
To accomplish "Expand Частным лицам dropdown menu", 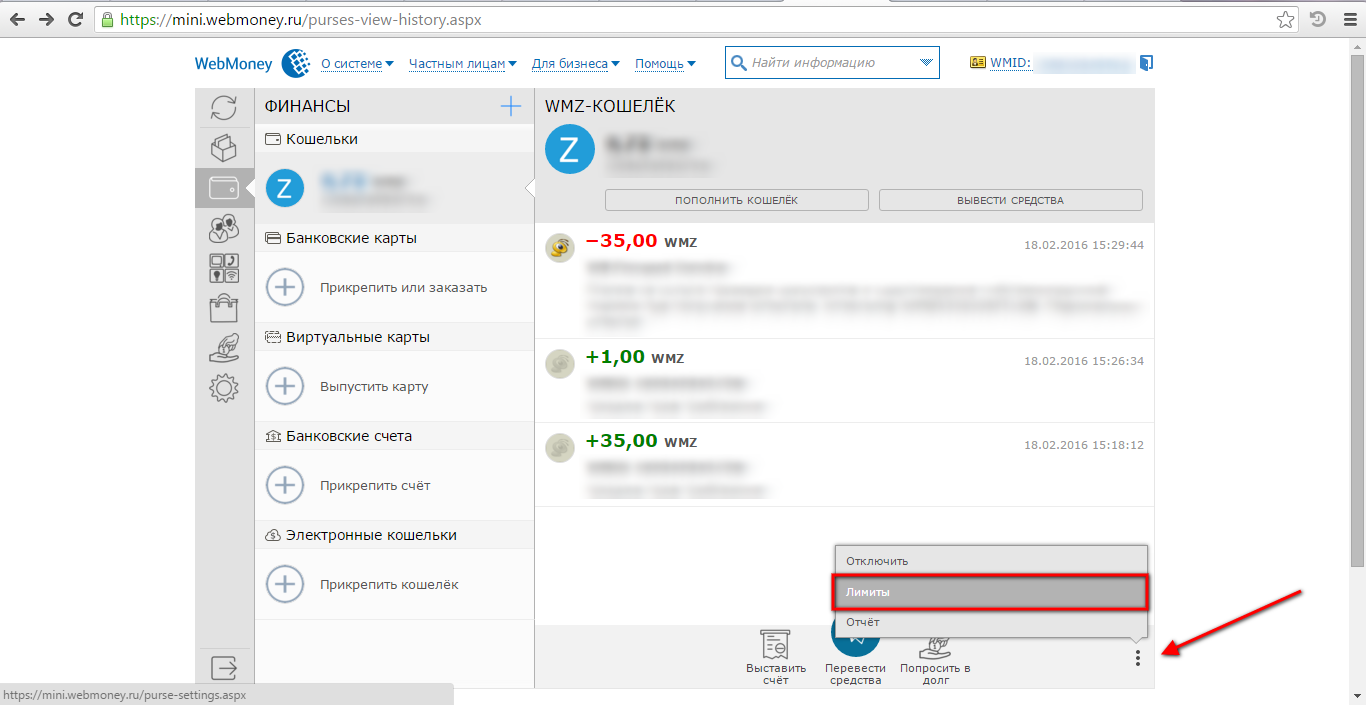I will [462, 64].
